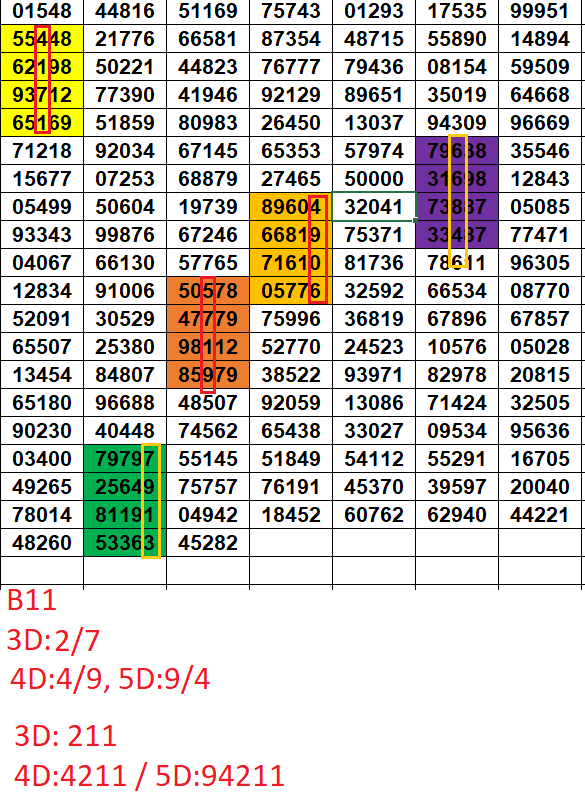Click the cell containing 45282
This screenshot has height=800, width=585.
click(208, 542)
